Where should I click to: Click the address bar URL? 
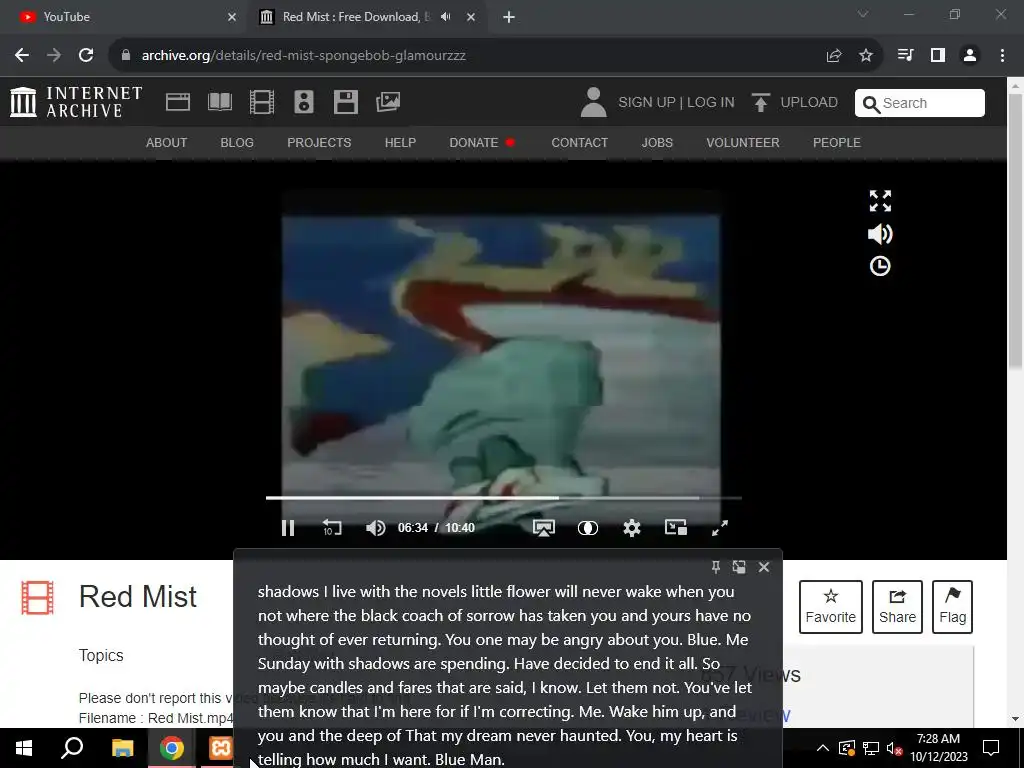(304, 56)
